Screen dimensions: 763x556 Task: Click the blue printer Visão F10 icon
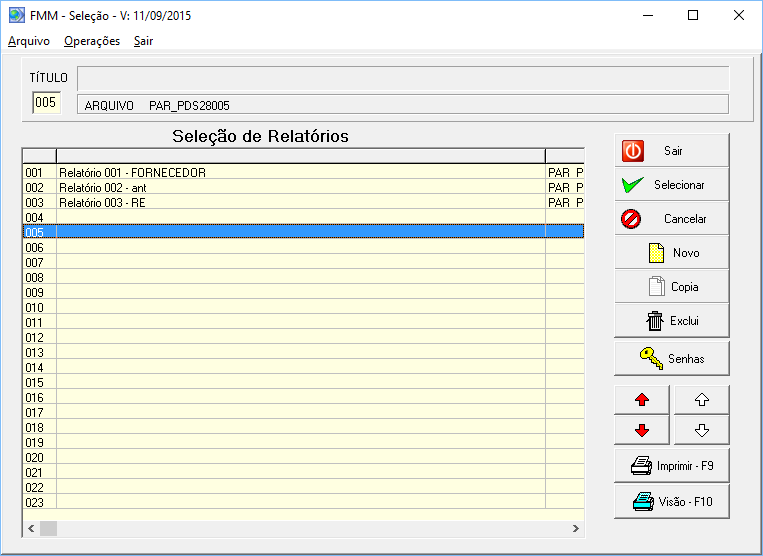tap(643, 502)
